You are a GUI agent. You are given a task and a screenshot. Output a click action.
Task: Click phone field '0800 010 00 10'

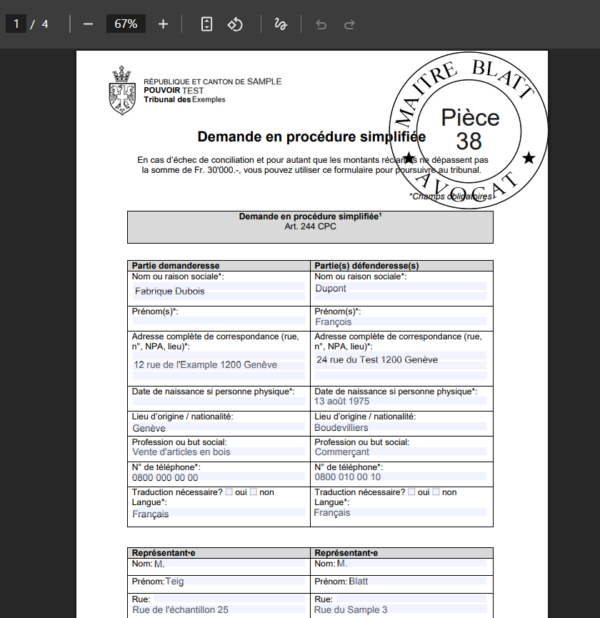click(x=401, y=477)
